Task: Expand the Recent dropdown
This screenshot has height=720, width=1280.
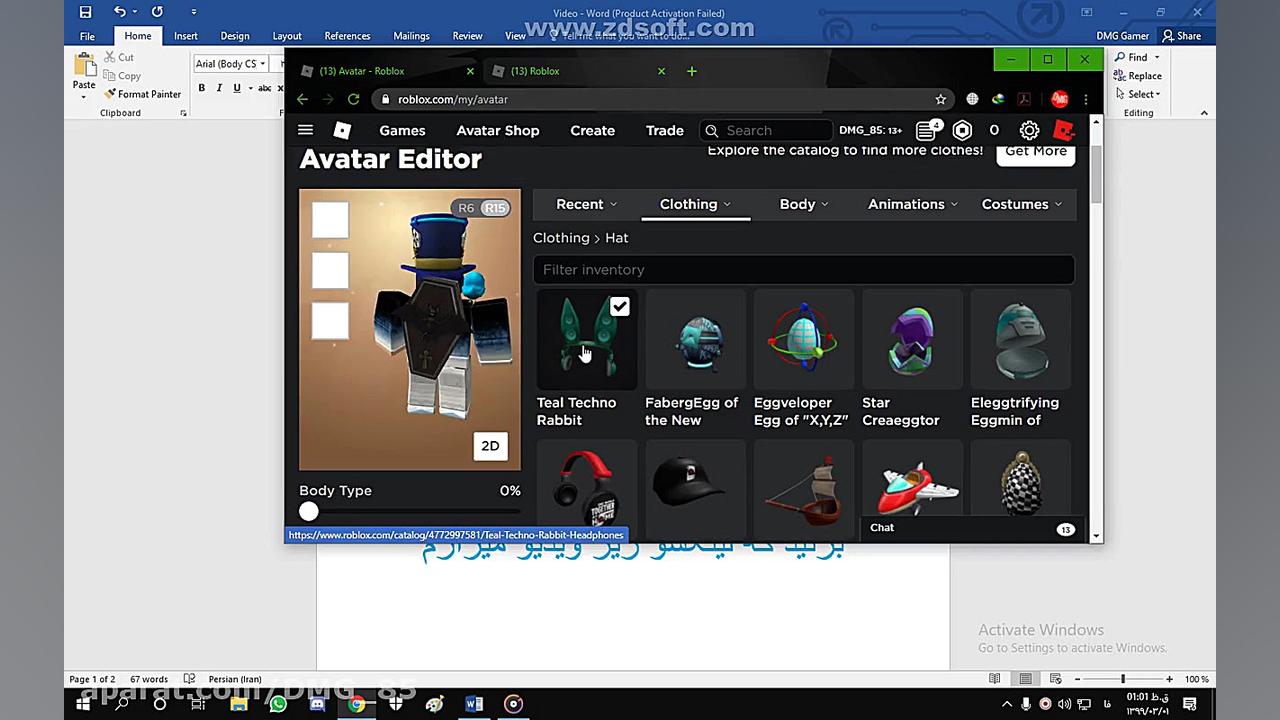Action: (x=587, y=204)
